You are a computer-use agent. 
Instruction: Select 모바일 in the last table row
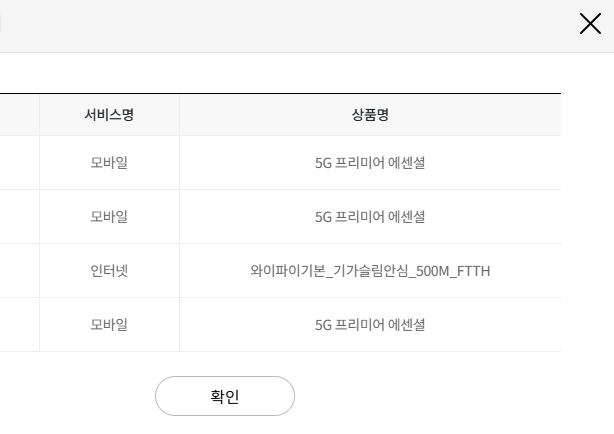[109, 324]
